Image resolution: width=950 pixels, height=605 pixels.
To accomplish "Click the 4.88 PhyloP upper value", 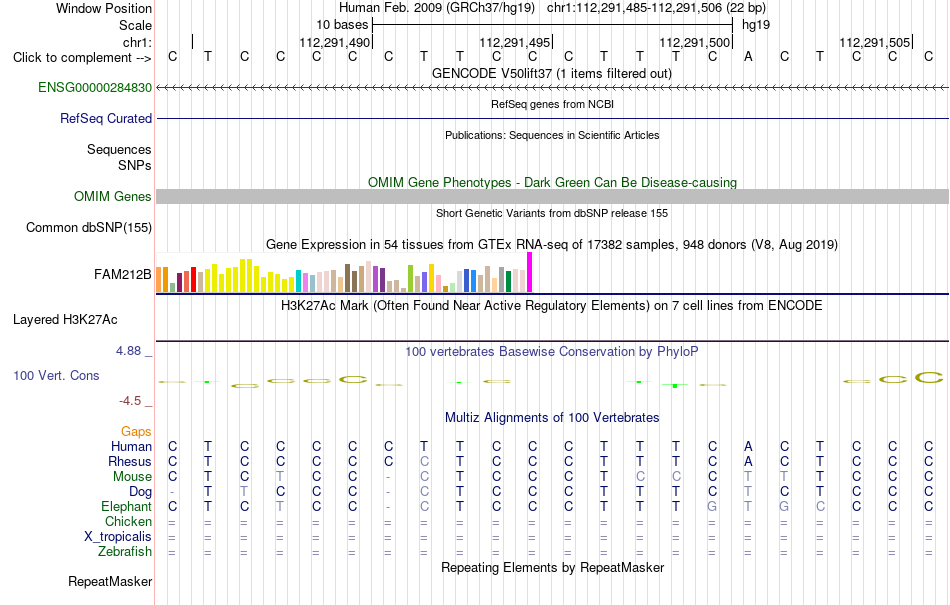I will coord(128,351).
